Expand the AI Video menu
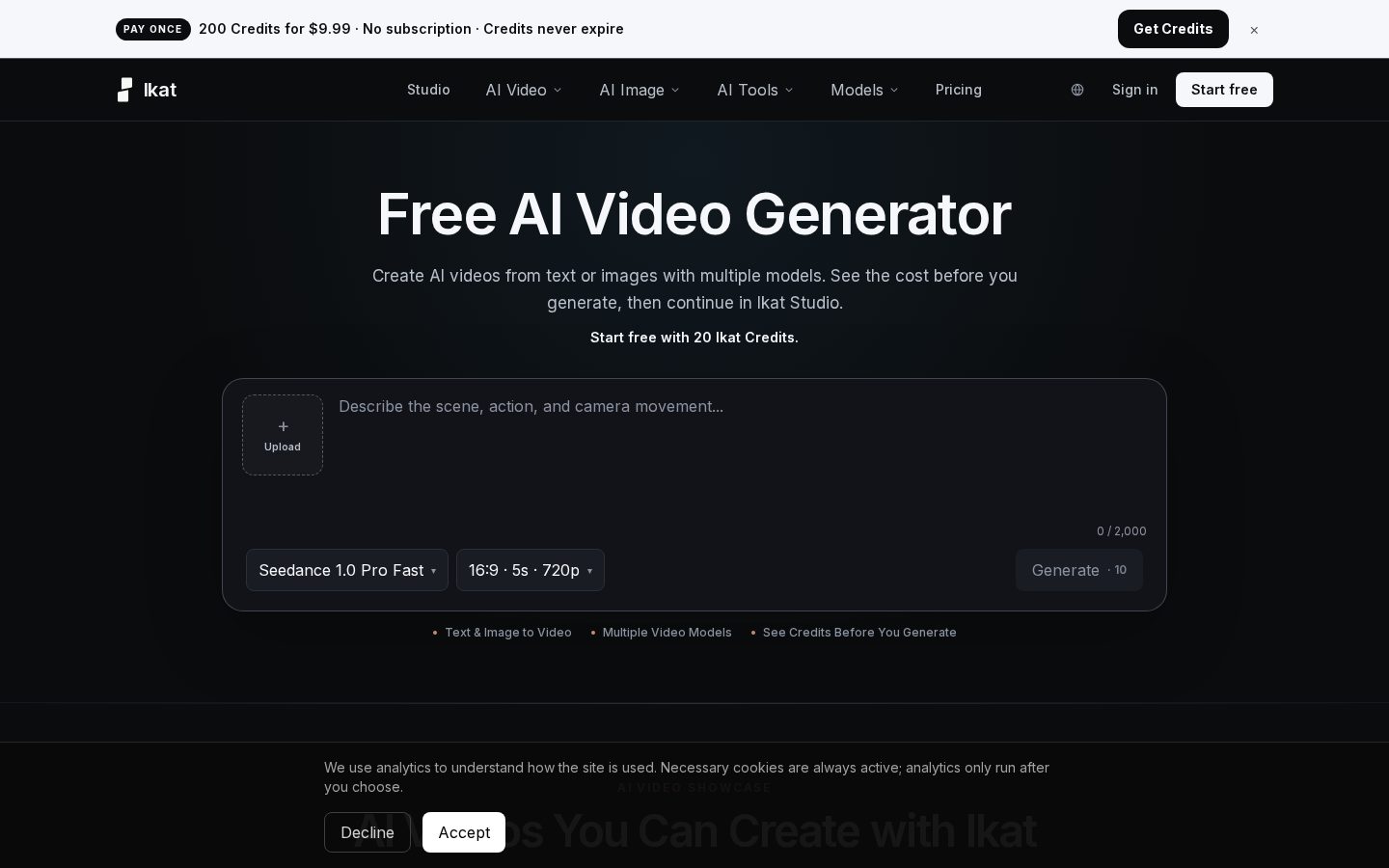1389x868 pixels. pyautogui.click(x=524, y=90)
